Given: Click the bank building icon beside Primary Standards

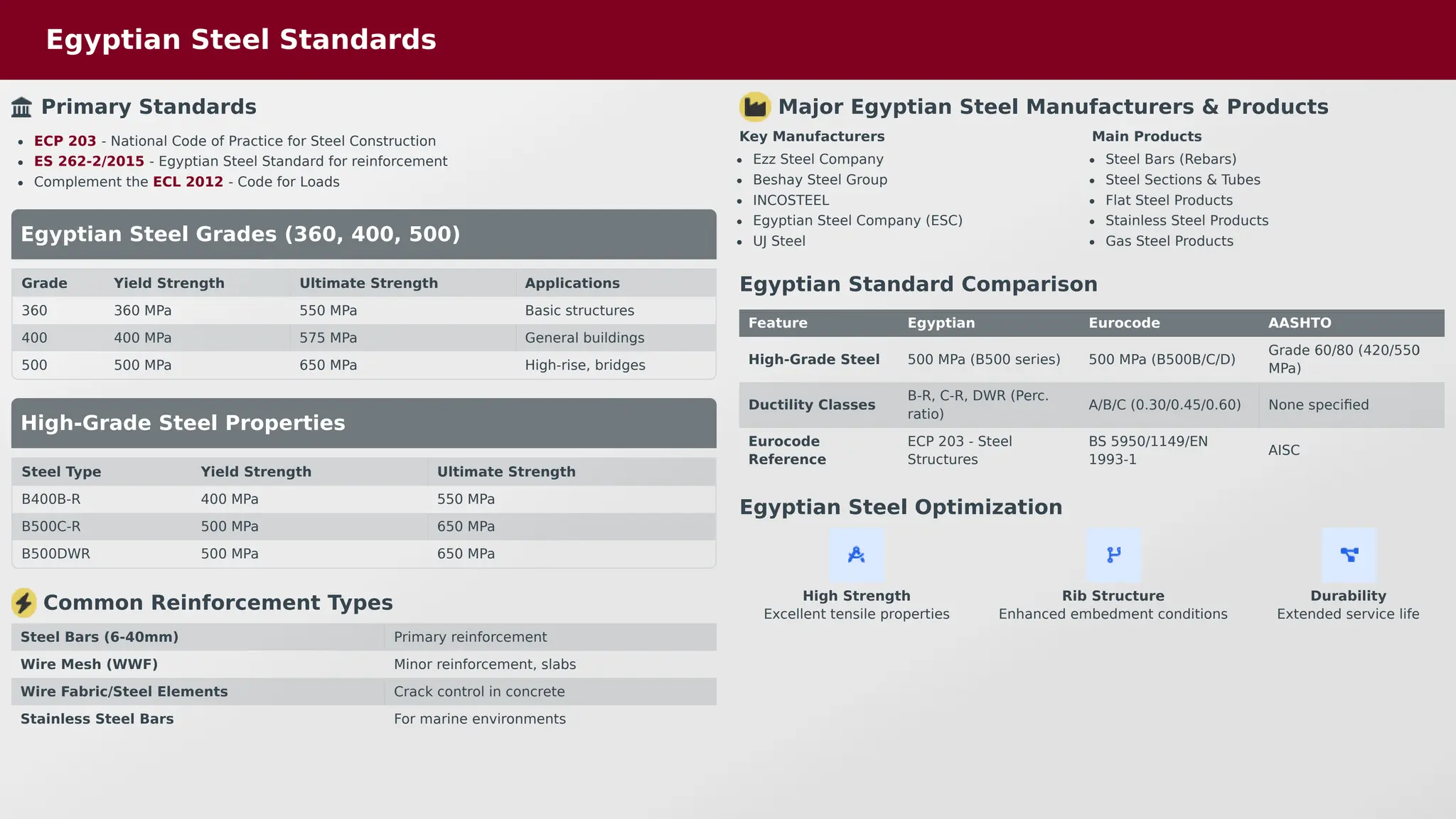Looking at the screenshot, I should coord(22,107).
